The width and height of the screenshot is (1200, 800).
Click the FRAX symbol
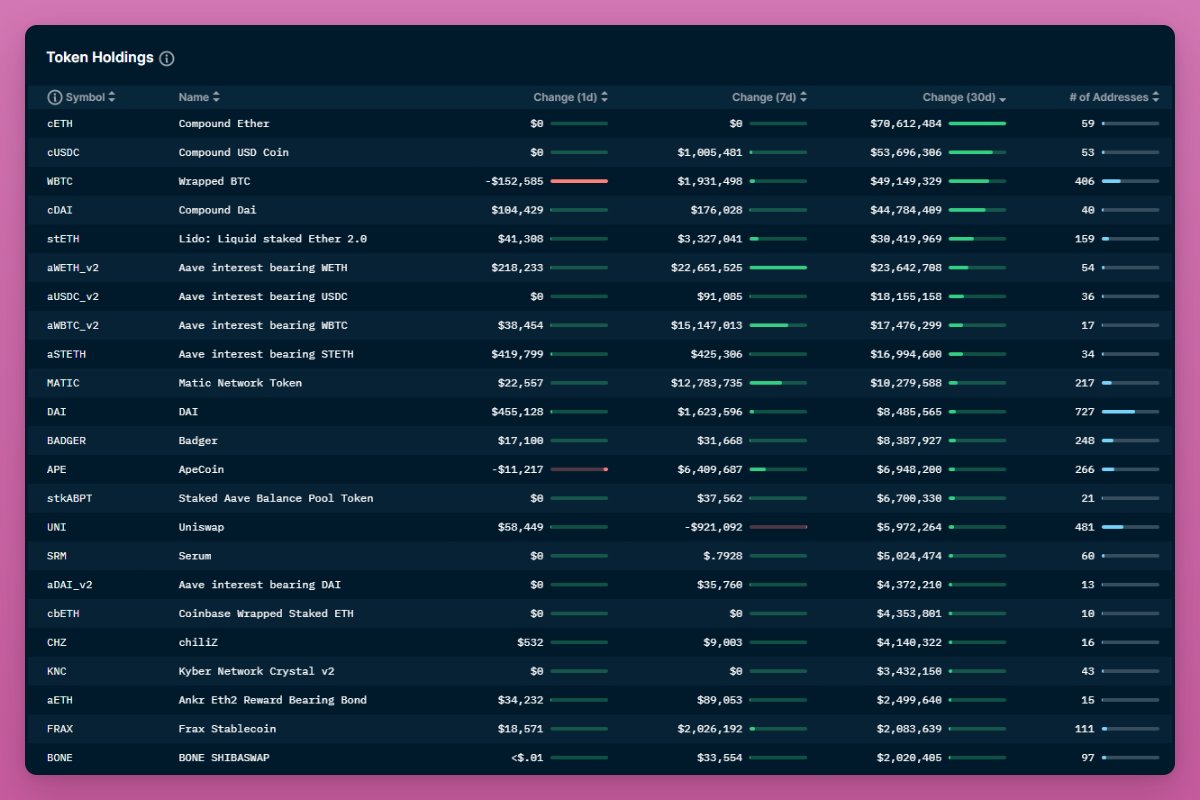(x=60, y=729)
